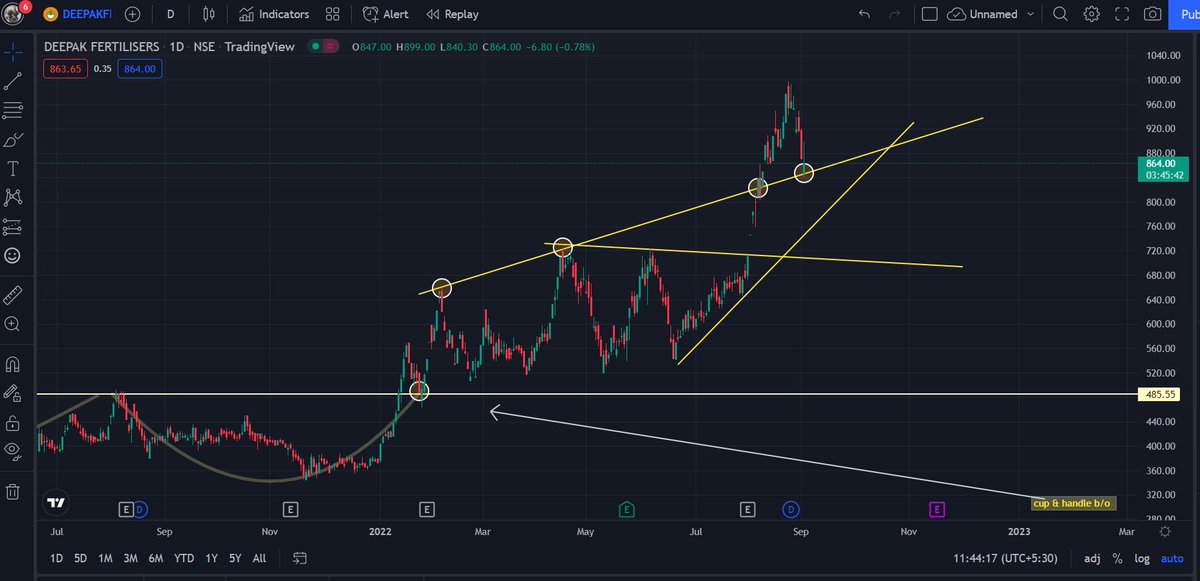This screenshot has width=1200, height=581.
Task: Undo the last chart action
Action: 864,14
